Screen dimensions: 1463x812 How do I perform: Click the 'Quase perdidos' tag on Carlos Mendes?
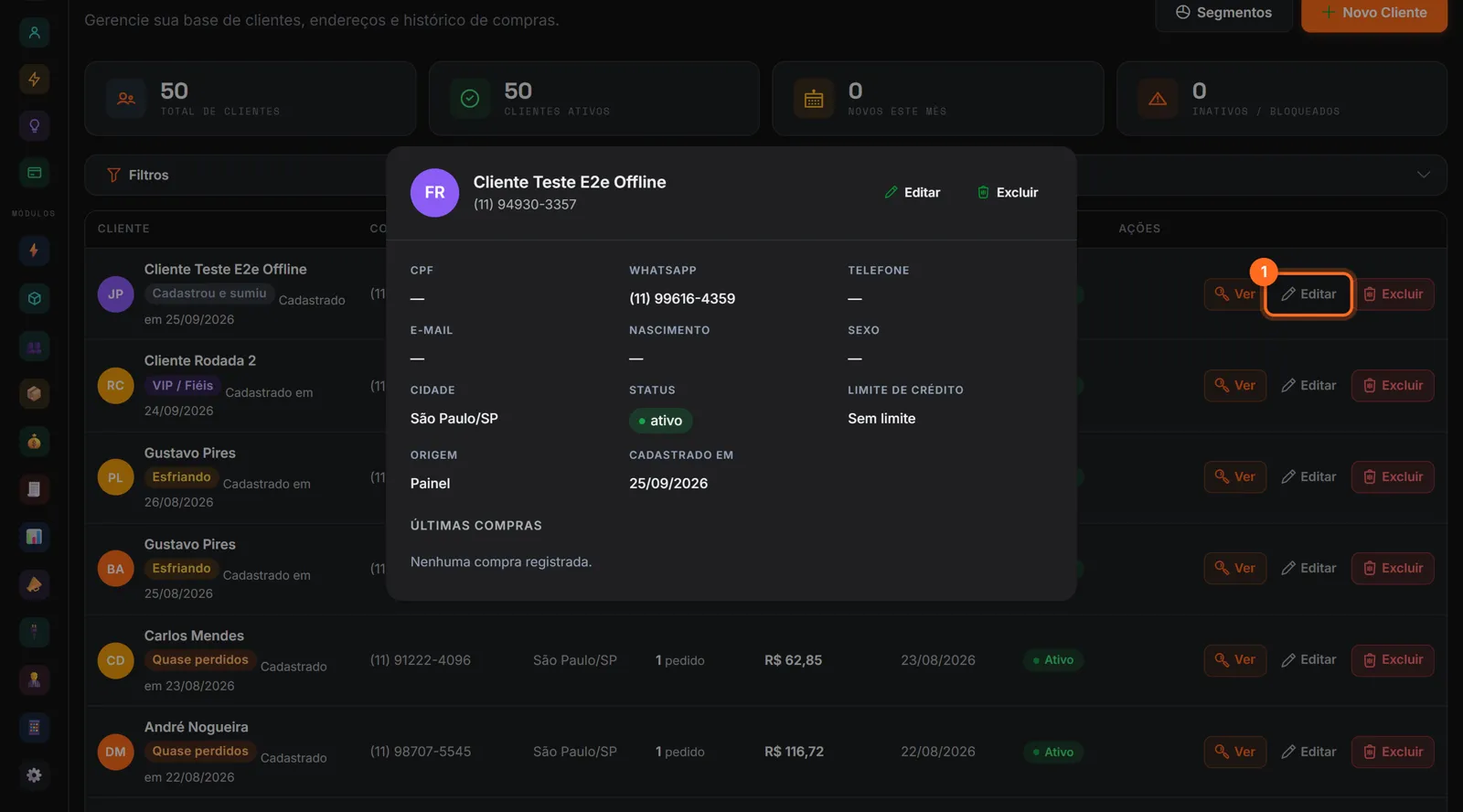[x=200, y=660]
